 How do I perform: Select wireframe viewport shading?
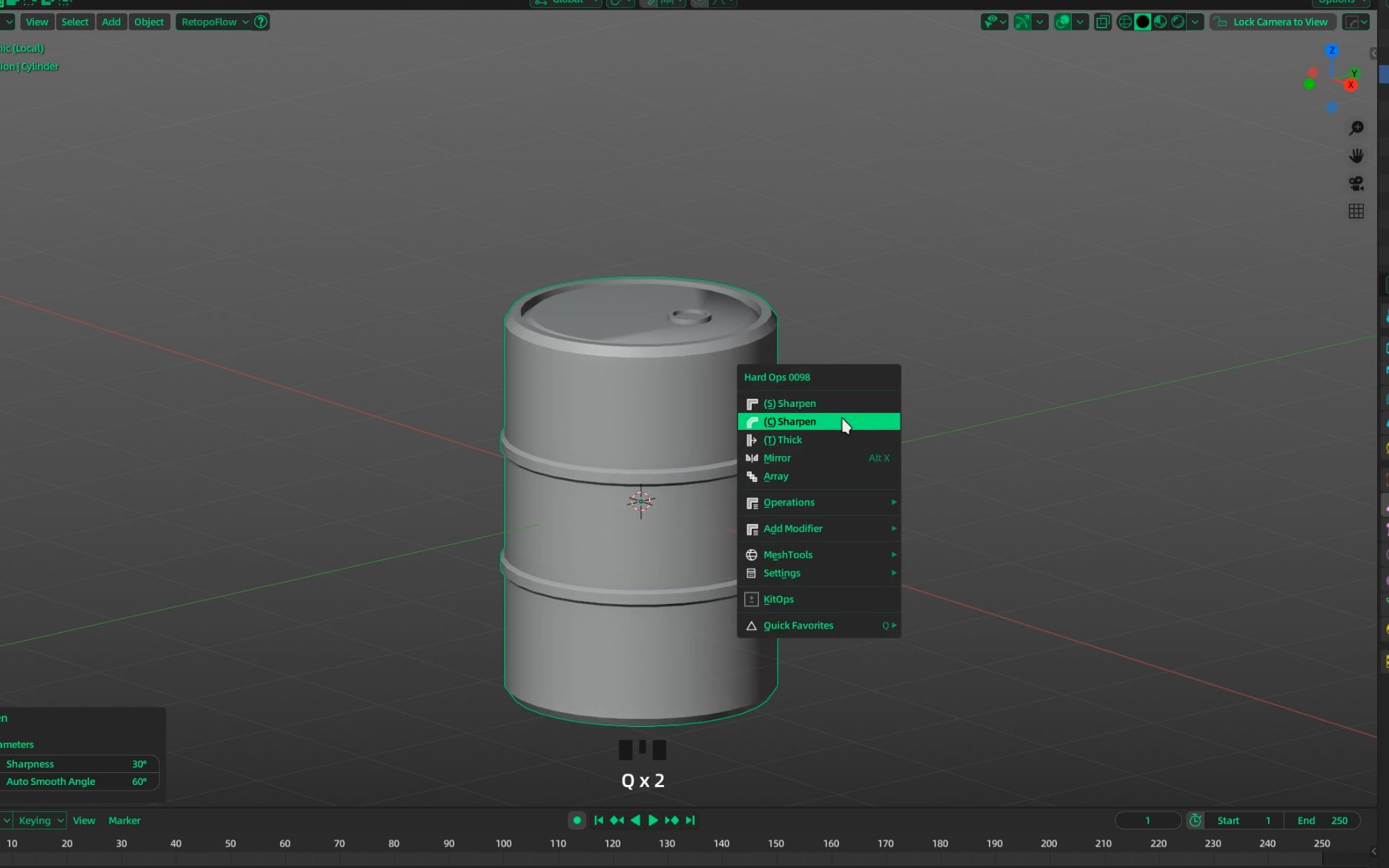pyautogui.click(x=1124, y=21)
